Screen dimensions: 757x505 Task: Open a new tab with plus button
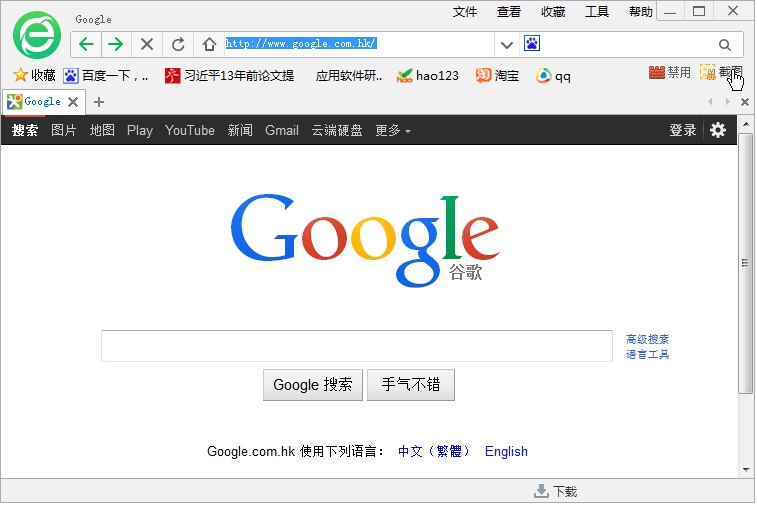click(99, 102)
